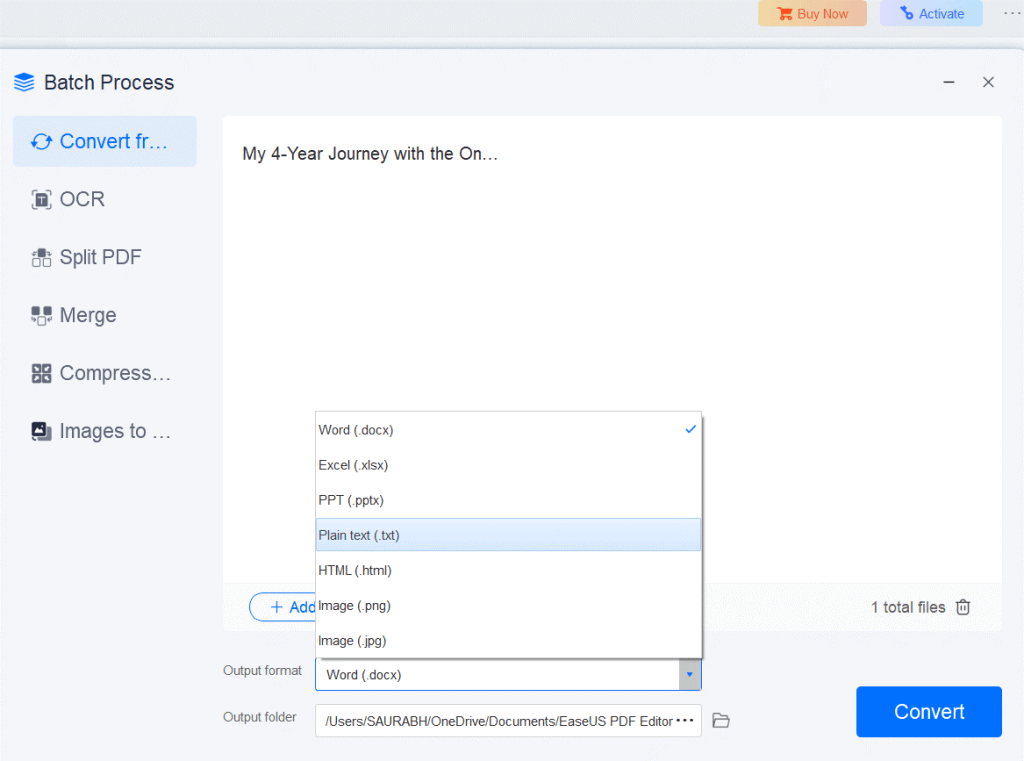Delete all files with the trash icon
This screenshot has height=761, width=1024.
(x=963, y=607)
